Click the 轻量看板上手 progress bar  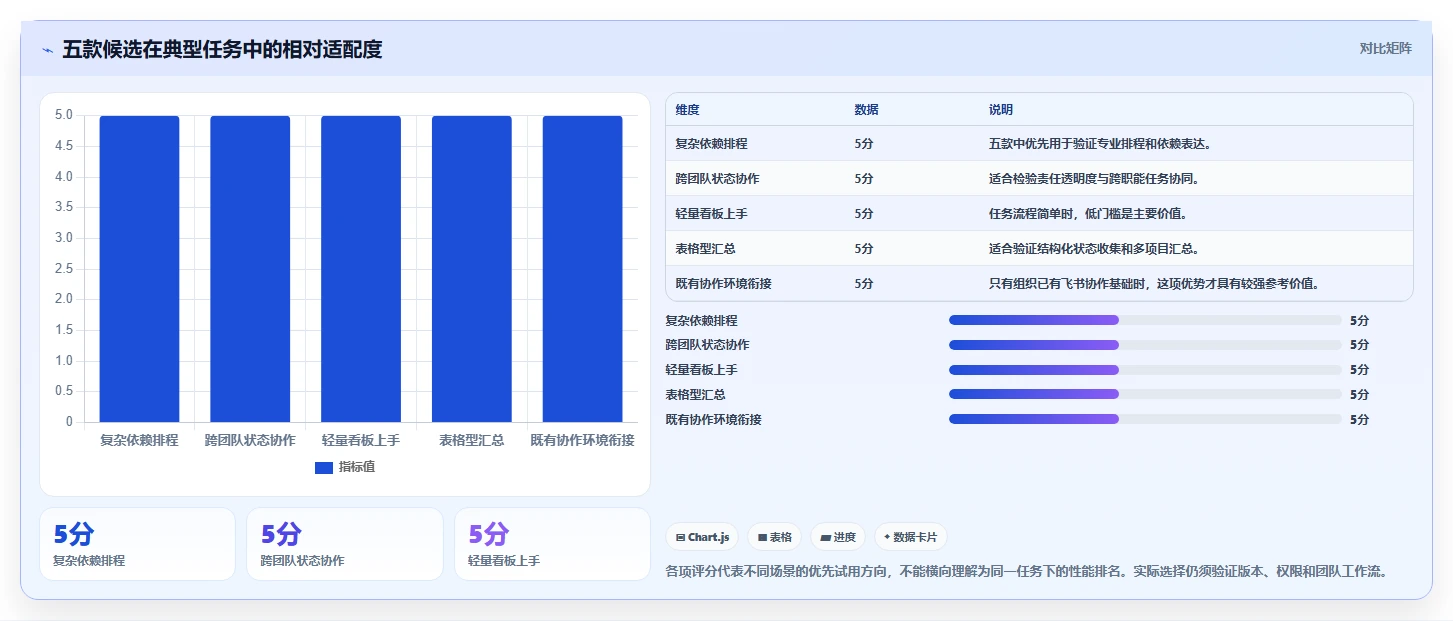pos(1145,370)
